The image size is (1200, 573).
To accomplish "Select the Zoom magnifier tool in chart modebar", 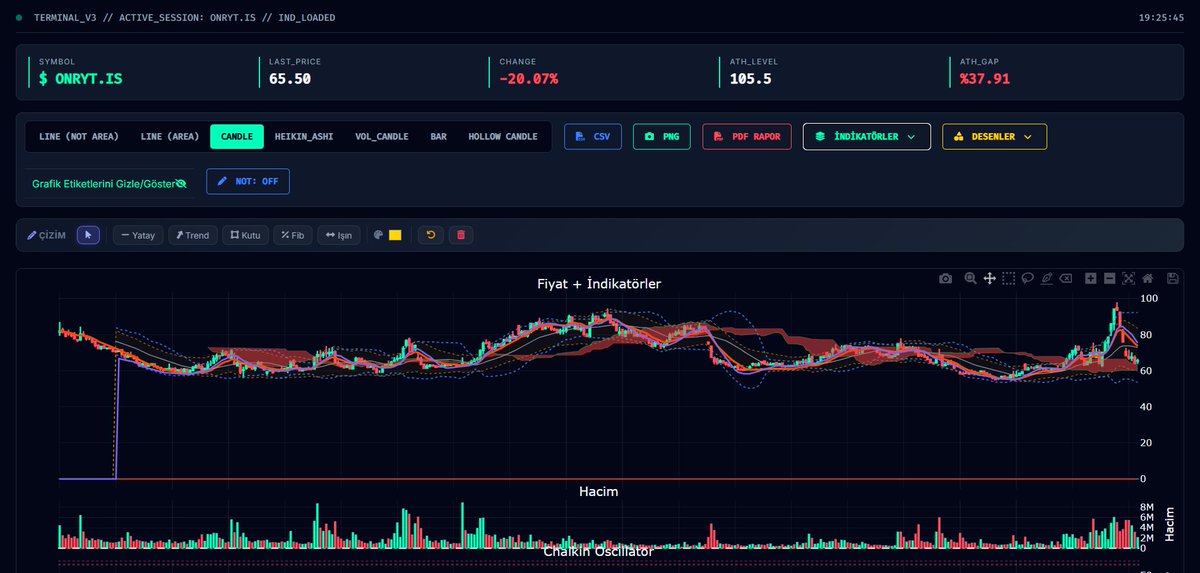I will point(970,279).
